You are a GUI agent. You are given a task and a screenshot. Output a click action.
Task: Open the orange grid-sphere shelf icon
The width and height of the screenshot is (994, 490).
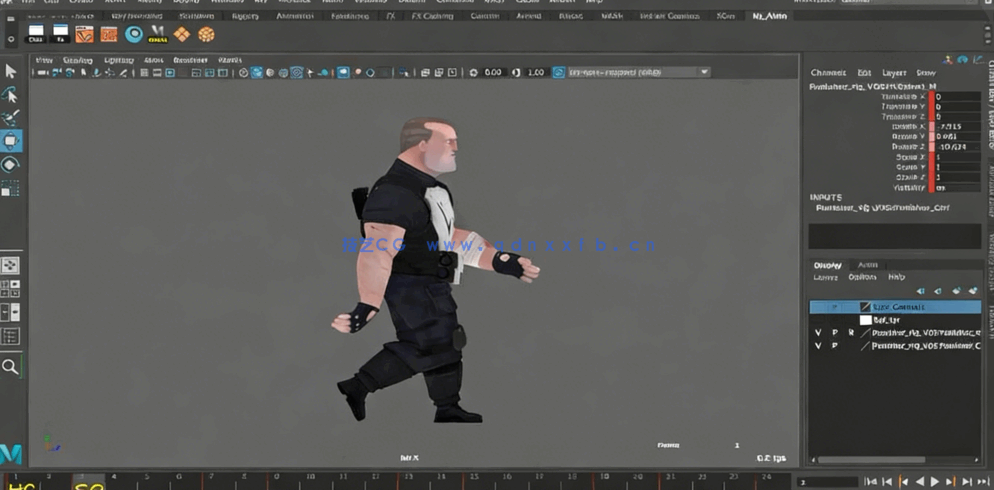coord(206,34)
